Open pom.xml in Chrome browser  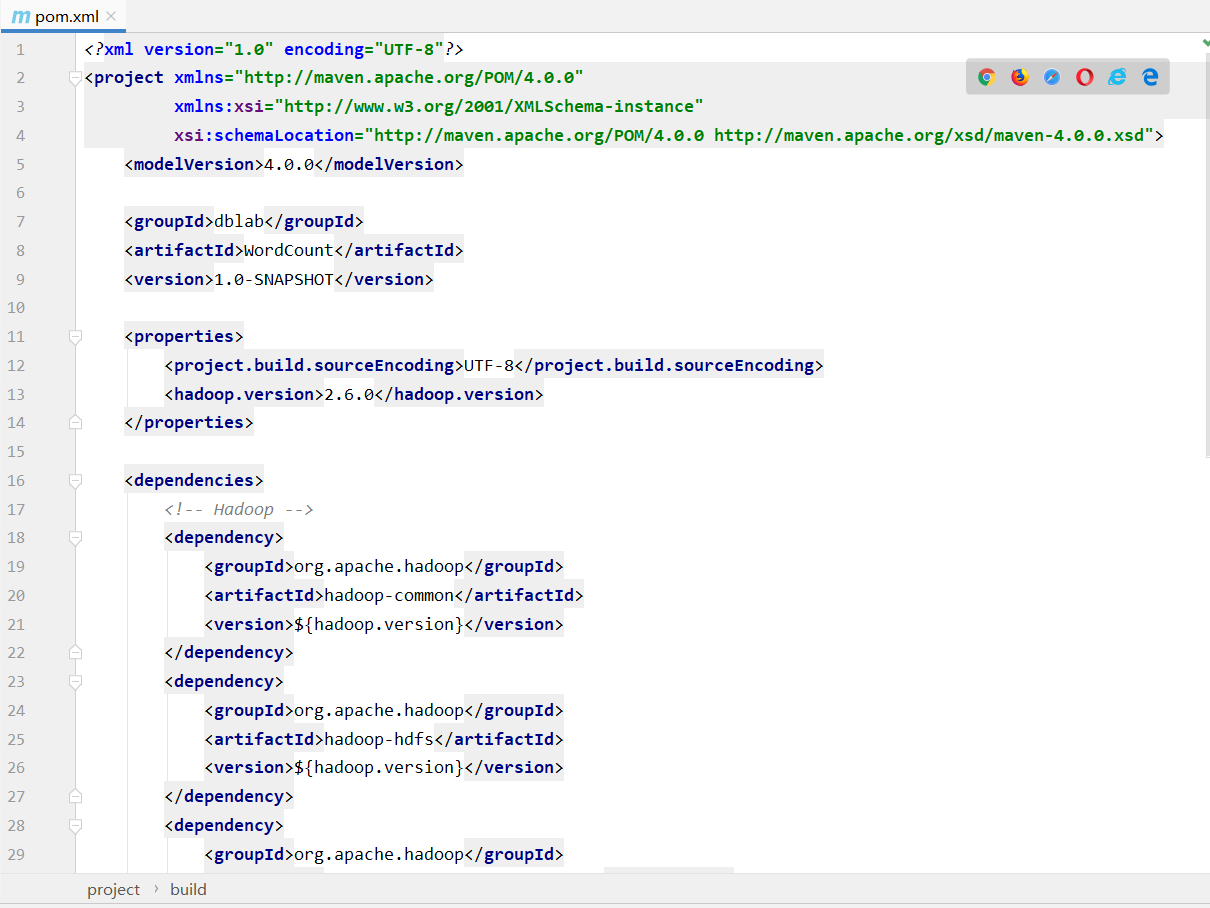(987, 77)
